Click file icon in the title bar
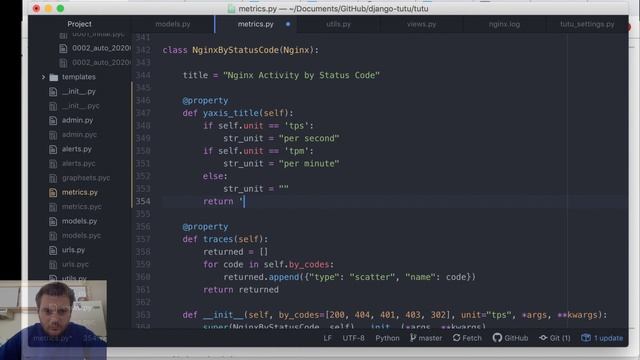 click(231, 9)
